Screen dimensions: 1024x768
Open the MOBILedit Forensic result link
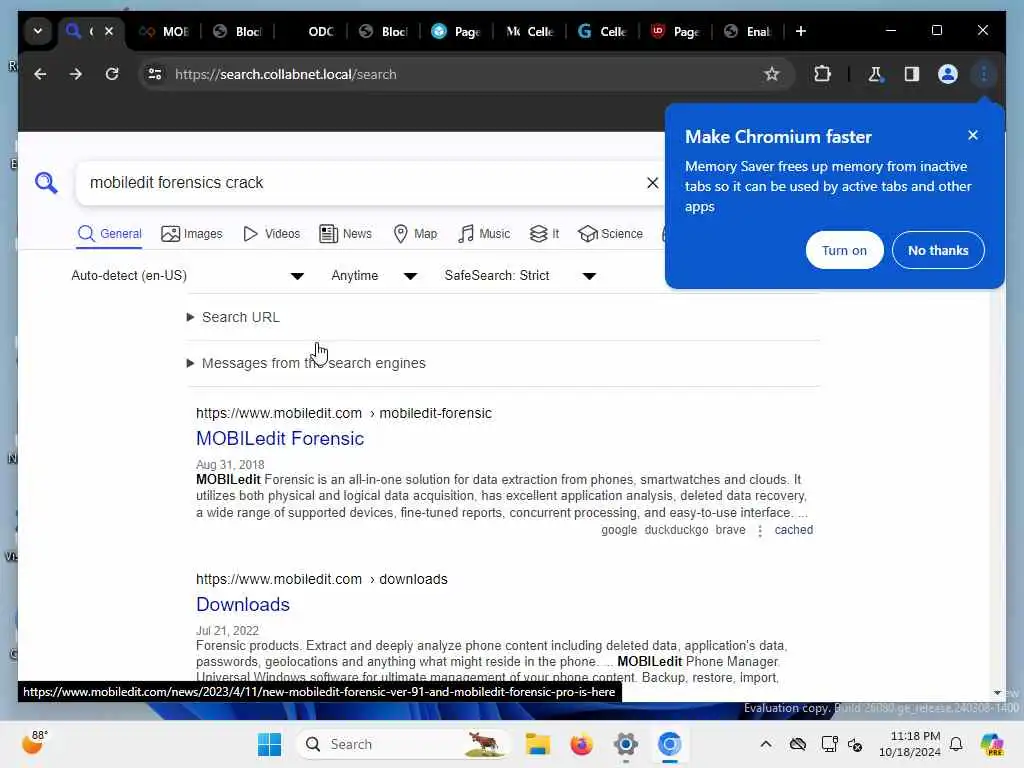(x=280, y=439)
